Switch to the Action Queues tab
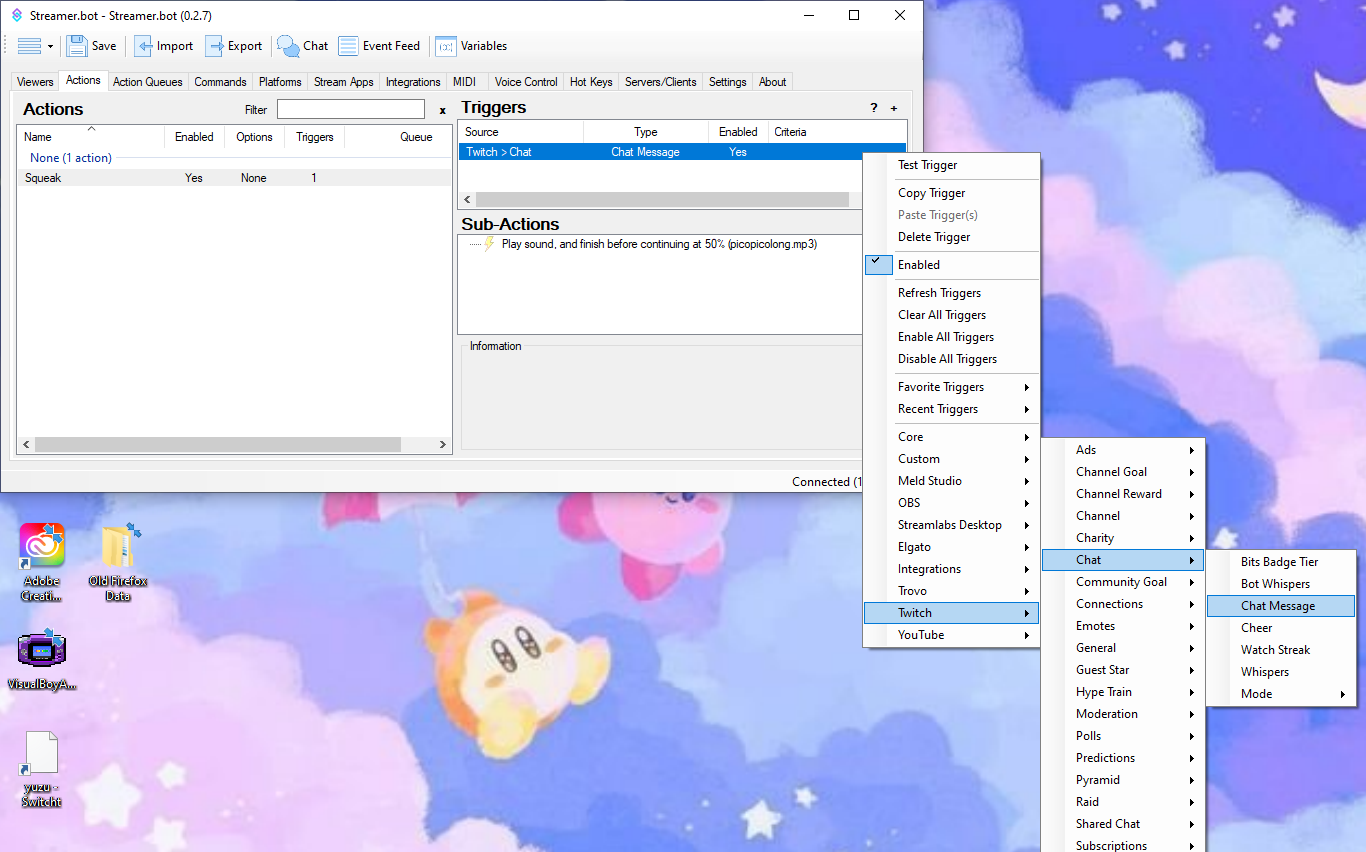This screenshot has width=1366, height=852. (x=148, y=82)
